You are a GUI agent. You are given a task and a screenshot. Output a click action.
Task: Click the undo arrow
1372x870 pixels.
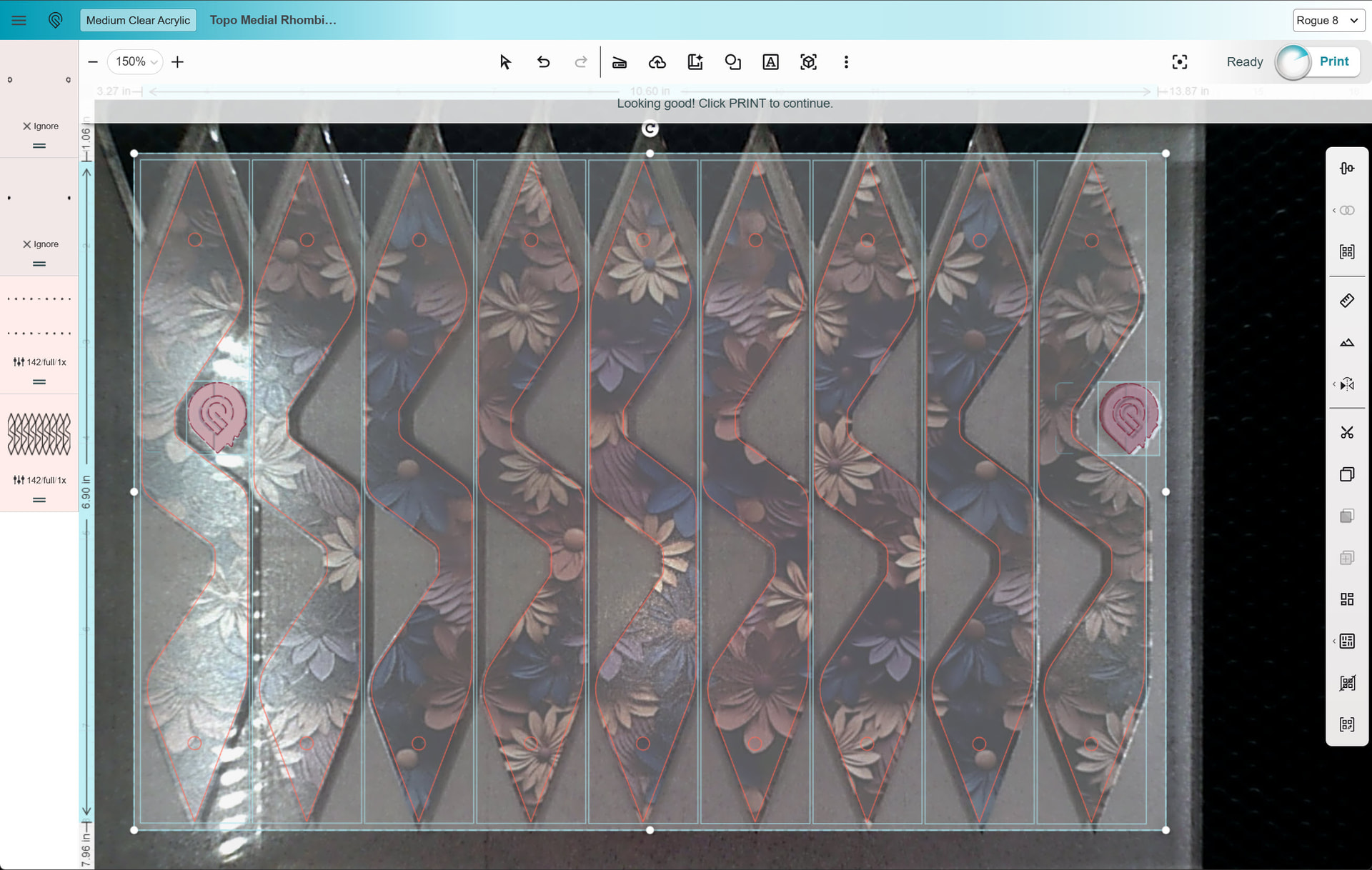(x=543, y=62)
